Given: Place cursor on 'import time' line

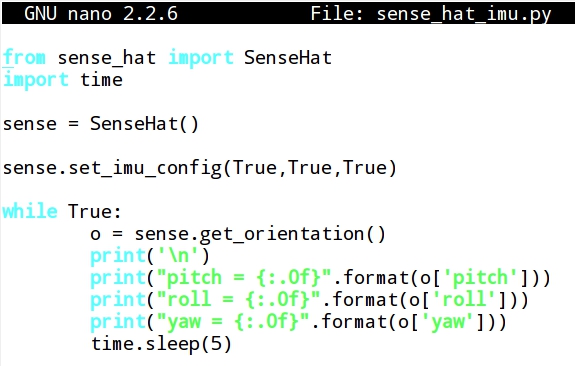Looking at the screenshot, I should pyautogui.click(x=63, y=80).
